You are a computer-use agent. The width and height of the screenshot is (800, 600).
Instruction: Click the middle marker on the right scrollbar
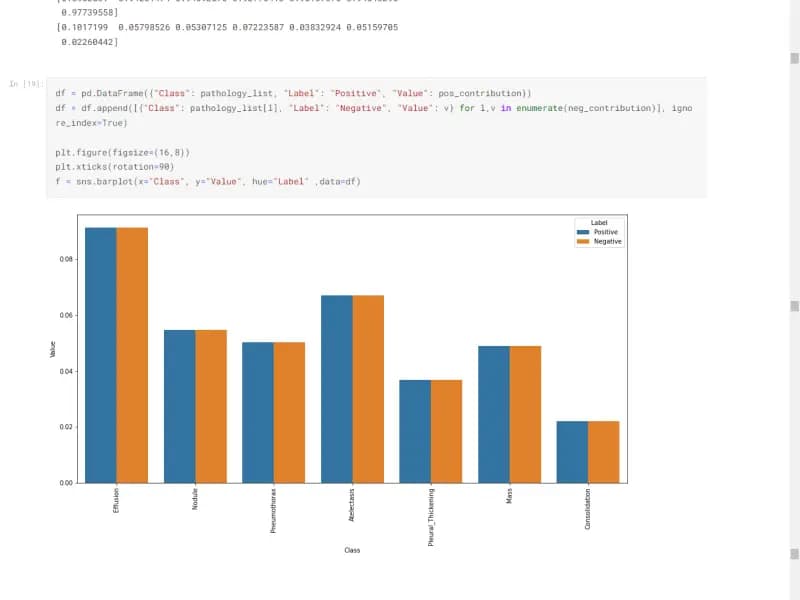pyautogui.click(x=794, y=306)
